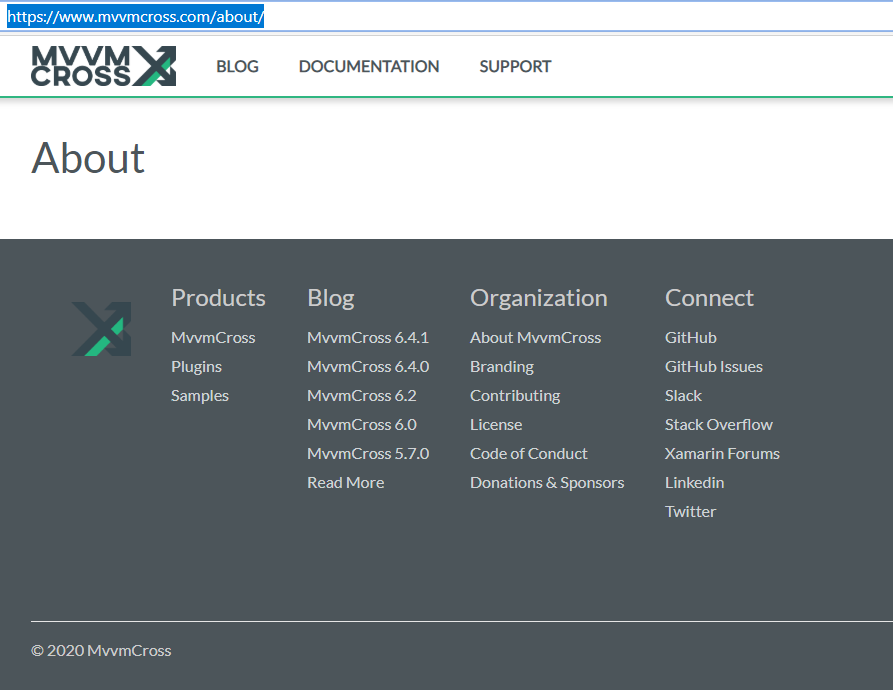Open the Contributing page link

514,395
